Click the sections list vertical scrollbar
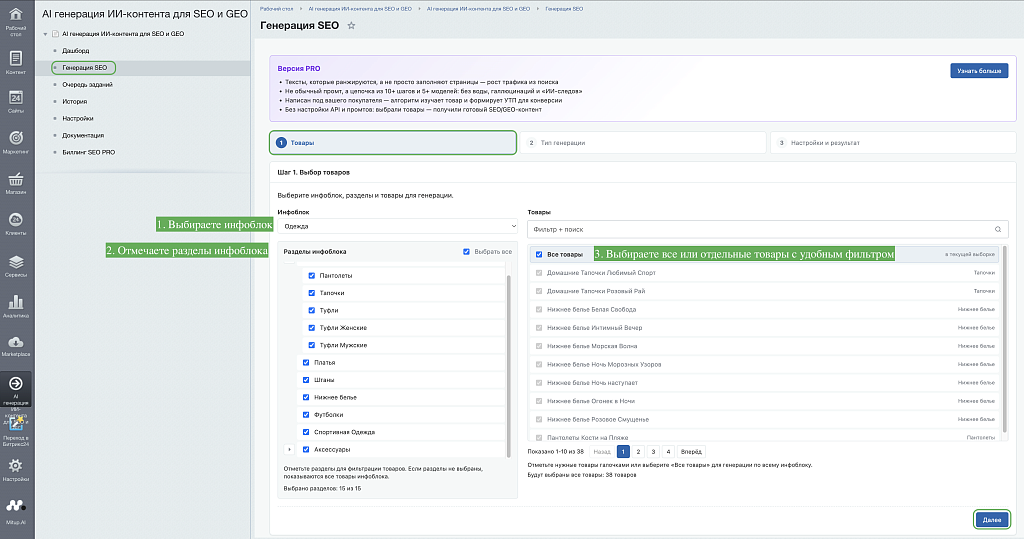This screenshot has height=539, width=1024. click(x=509, y=366)
